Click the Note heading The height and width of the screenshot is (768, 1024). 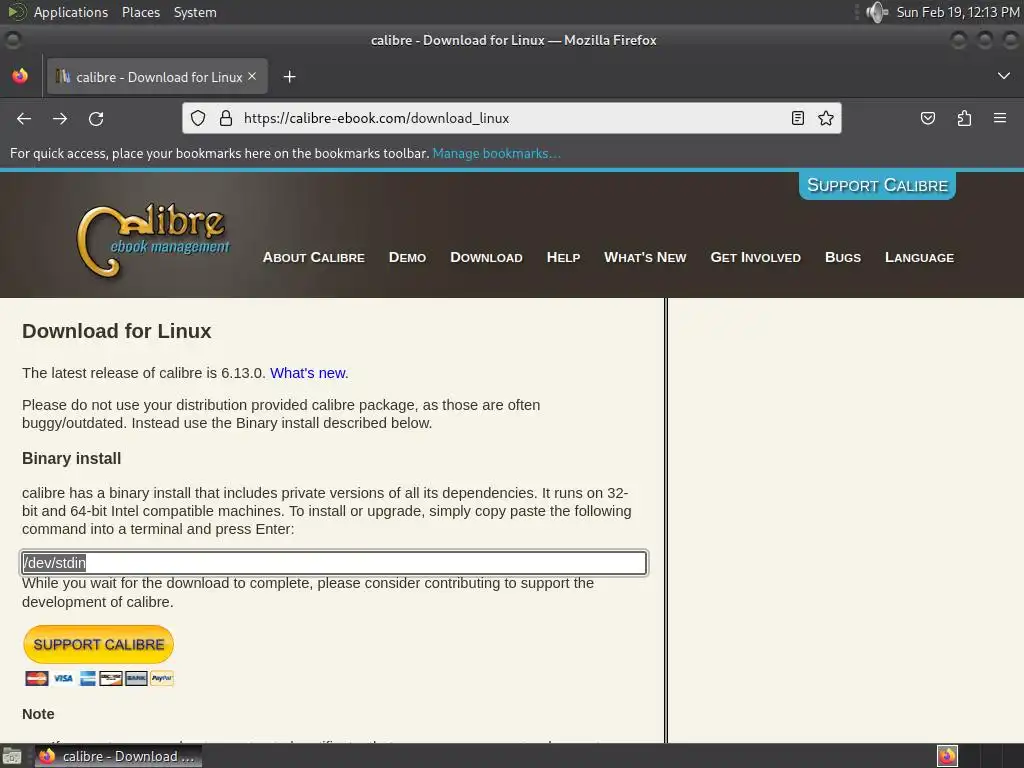39,714
